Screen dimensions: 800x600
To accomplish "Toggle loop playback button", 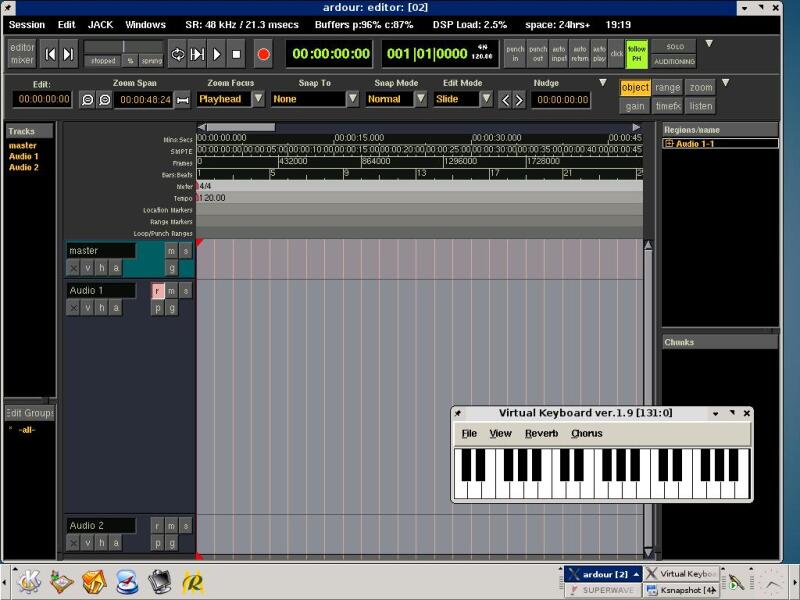I will pyautogui.click(x=177, y=54).
